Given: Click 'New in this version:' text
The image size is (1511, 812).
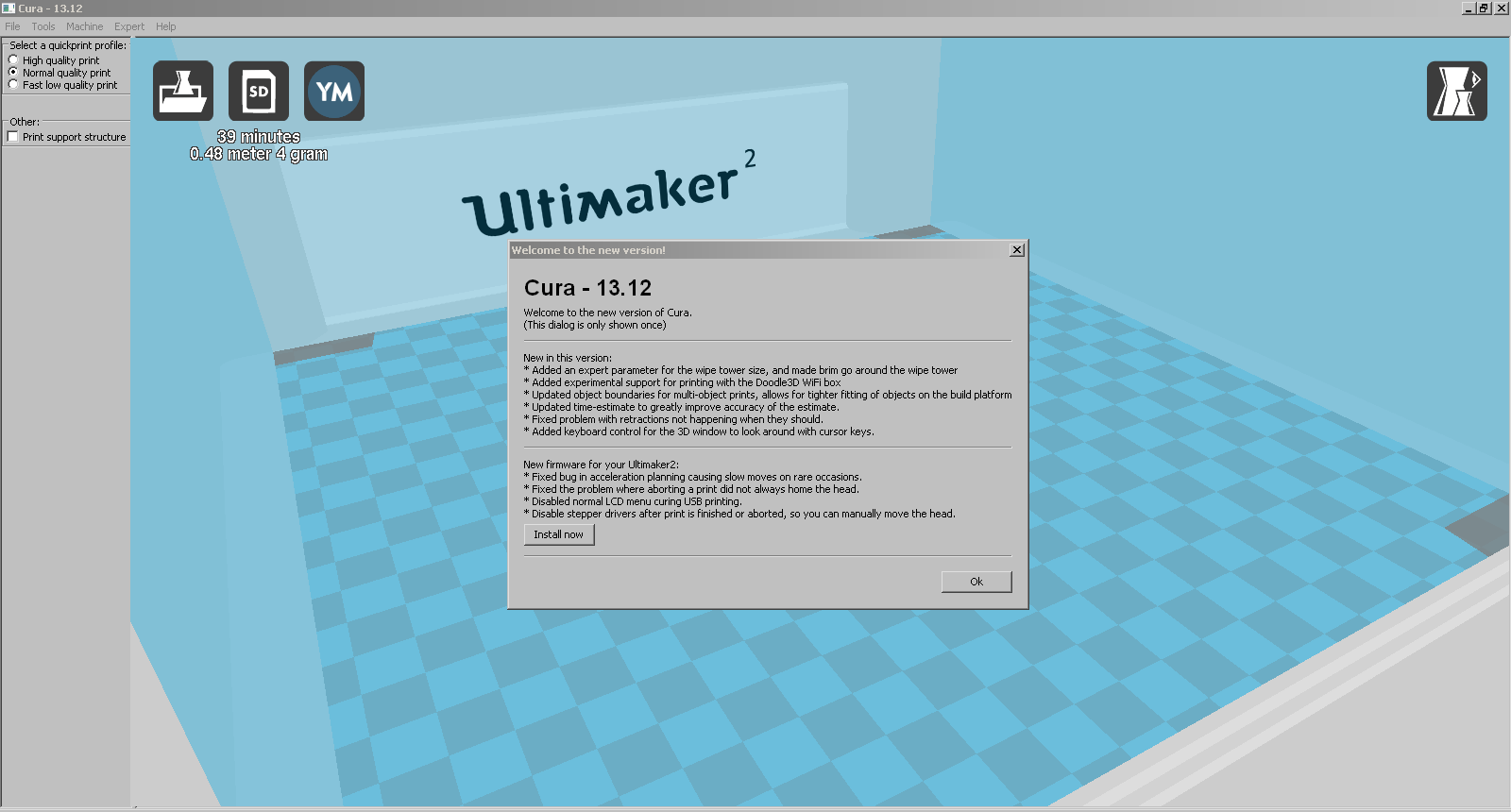Looking at the screenshot, I should tap(568, 358).
